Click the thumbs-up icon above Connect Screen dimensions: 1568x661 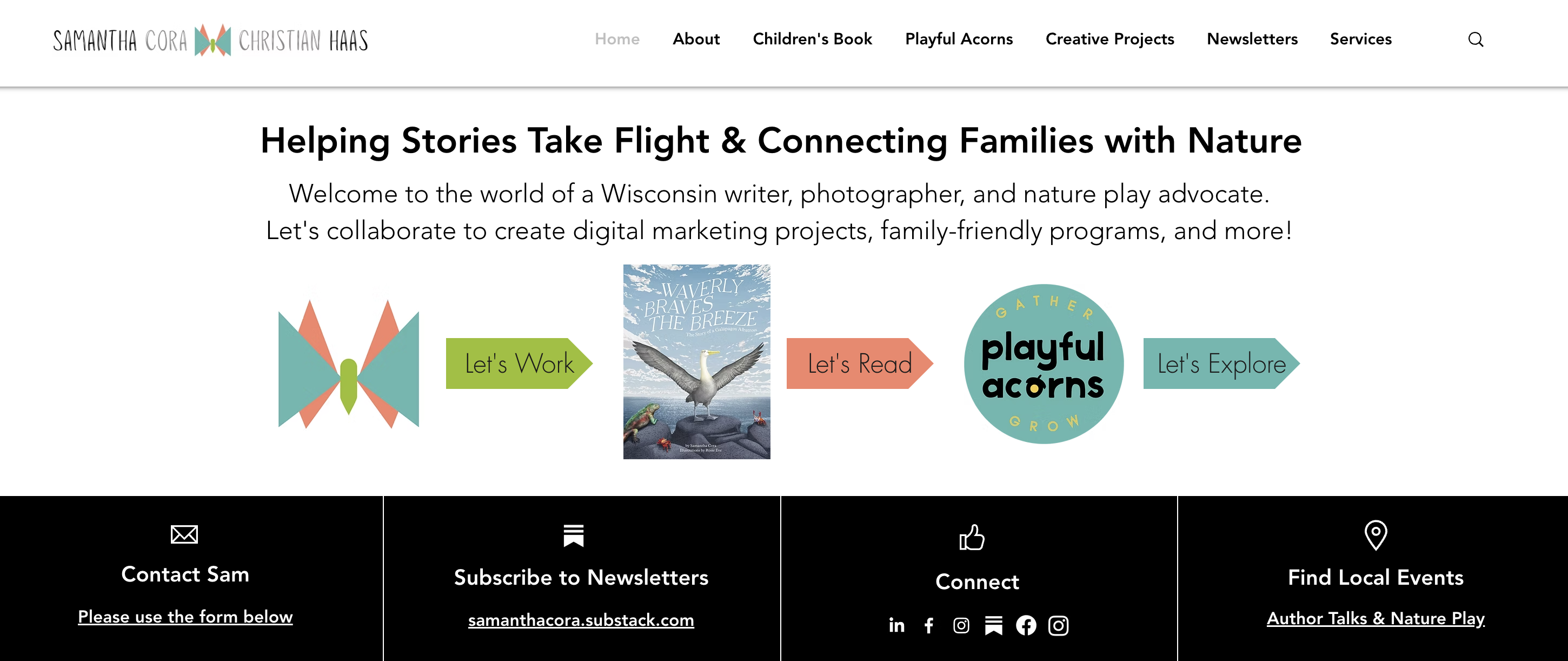[x=972, y=537]
